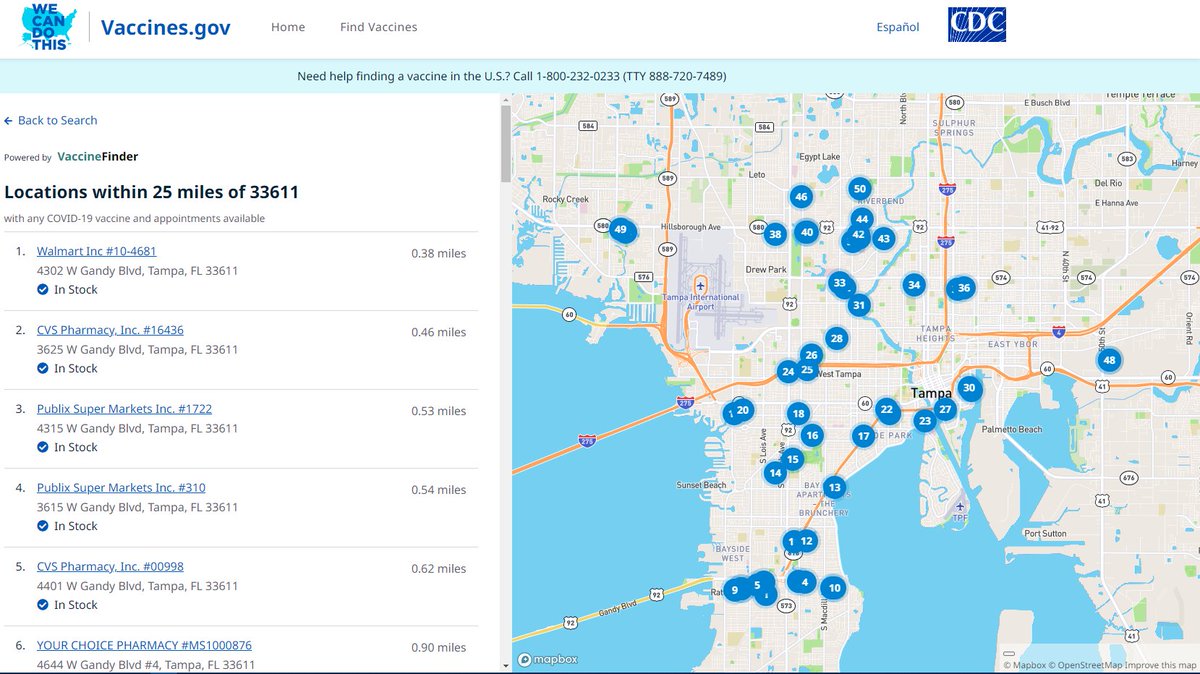Open CVS Pharmacy, Inc. #16436 details

pos(110,330)
